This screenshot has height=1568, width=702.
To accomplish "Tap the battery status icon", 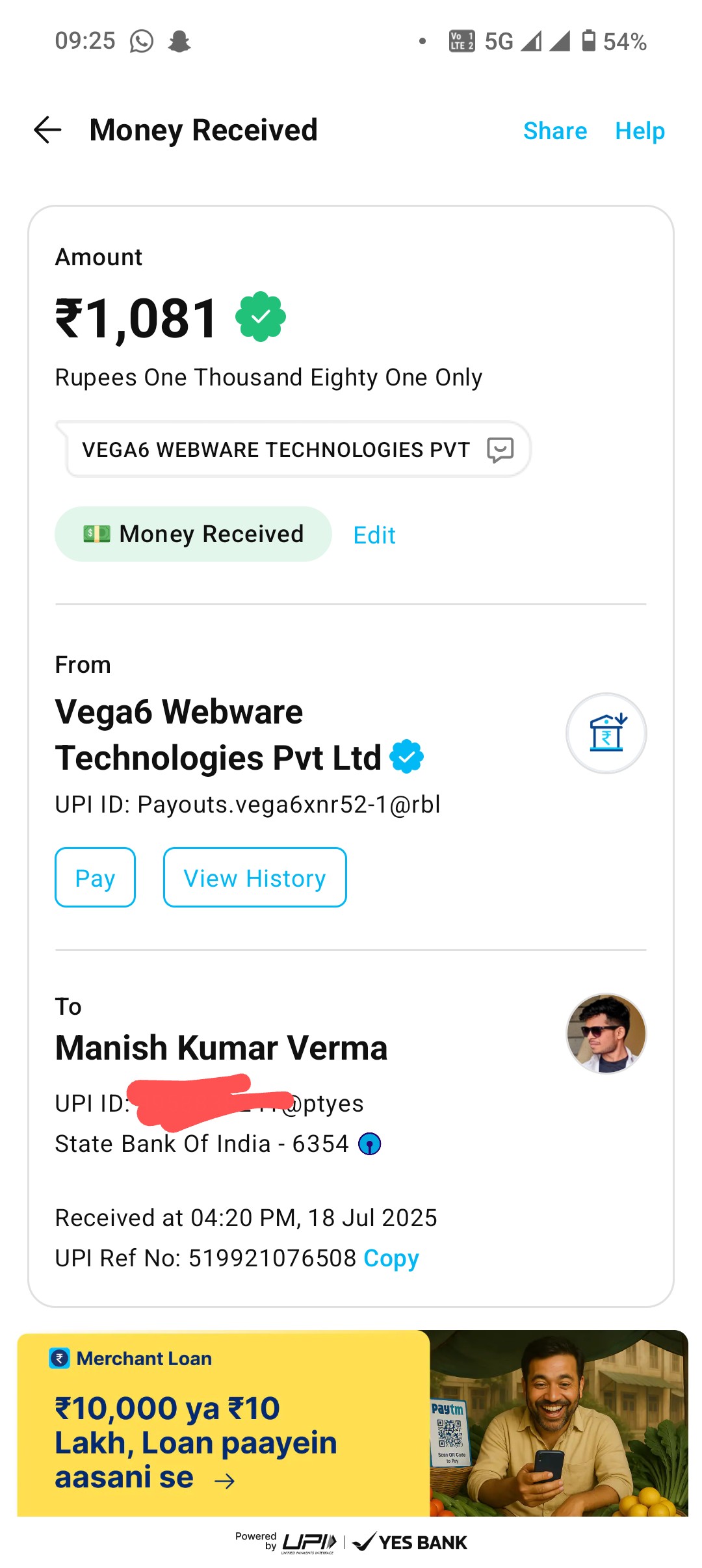I will click(588, 41).
